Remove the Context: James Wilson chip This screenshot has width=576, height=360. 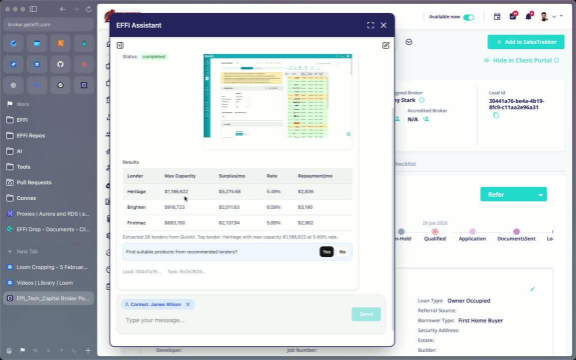[188, 304]
